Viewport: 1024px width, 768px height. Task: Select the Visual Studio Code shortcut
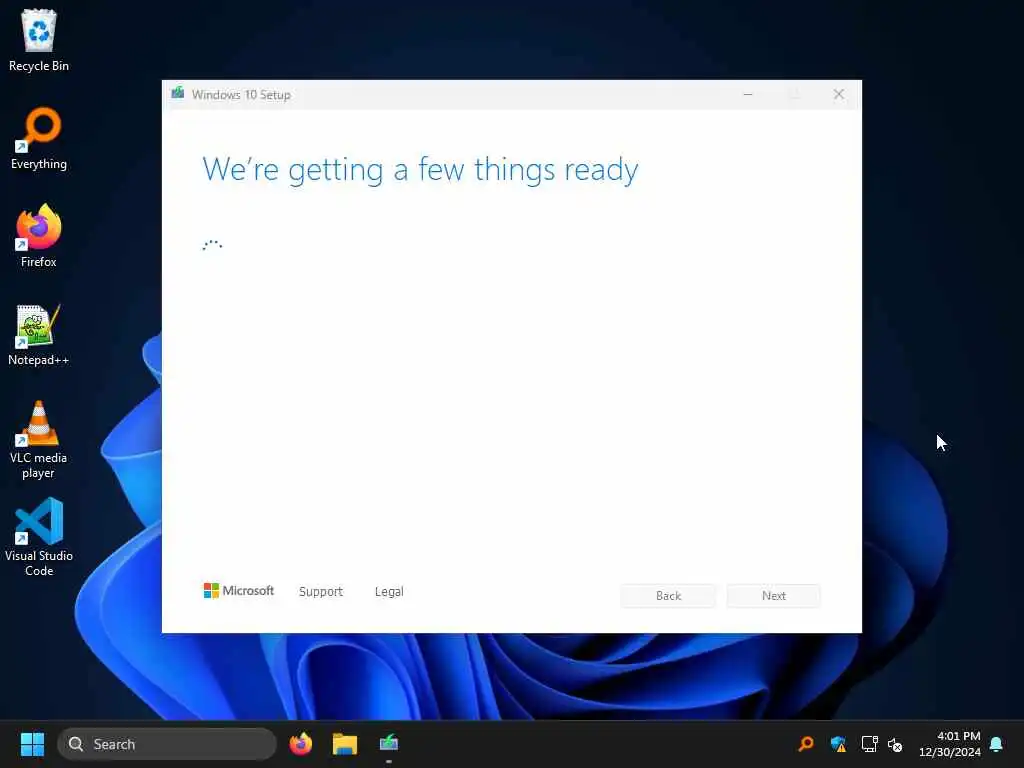[x=39, y=537]
